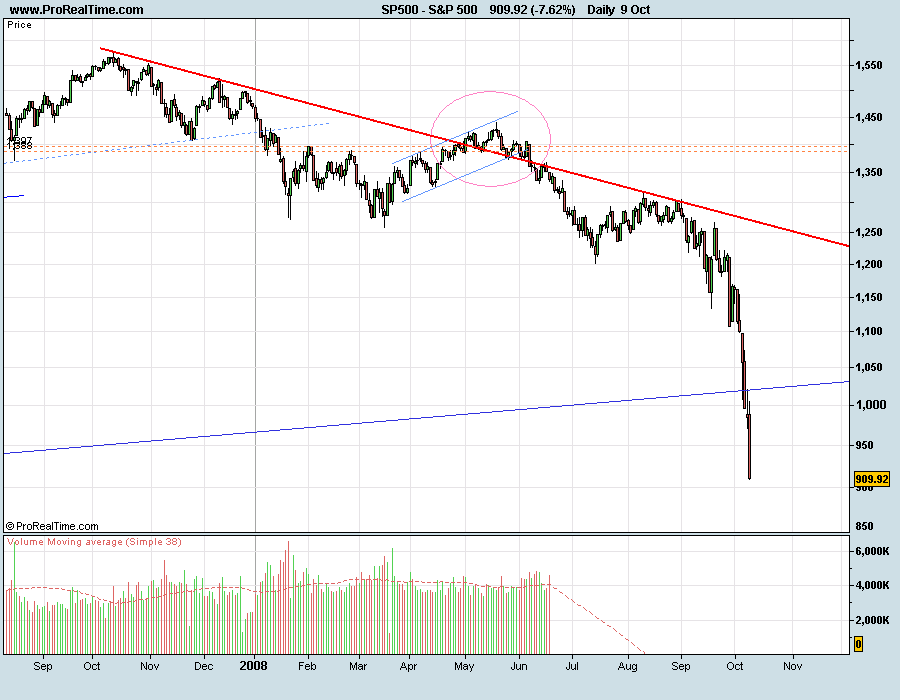Click the 1,550 price axis label
The image size is (900, 700).
click(868, 65)
